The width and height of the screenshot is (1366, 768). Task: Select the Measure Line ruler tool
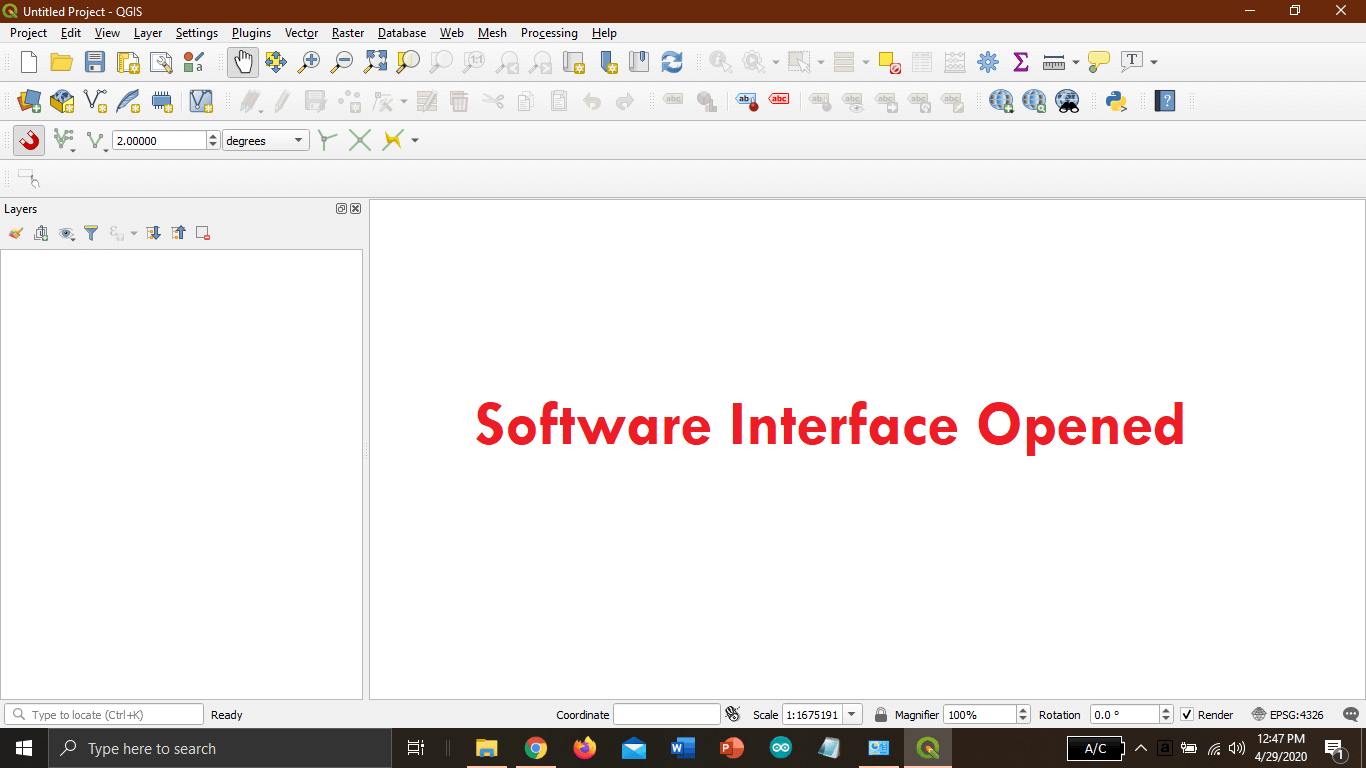pyautogui.click(x=1054, y=62)
